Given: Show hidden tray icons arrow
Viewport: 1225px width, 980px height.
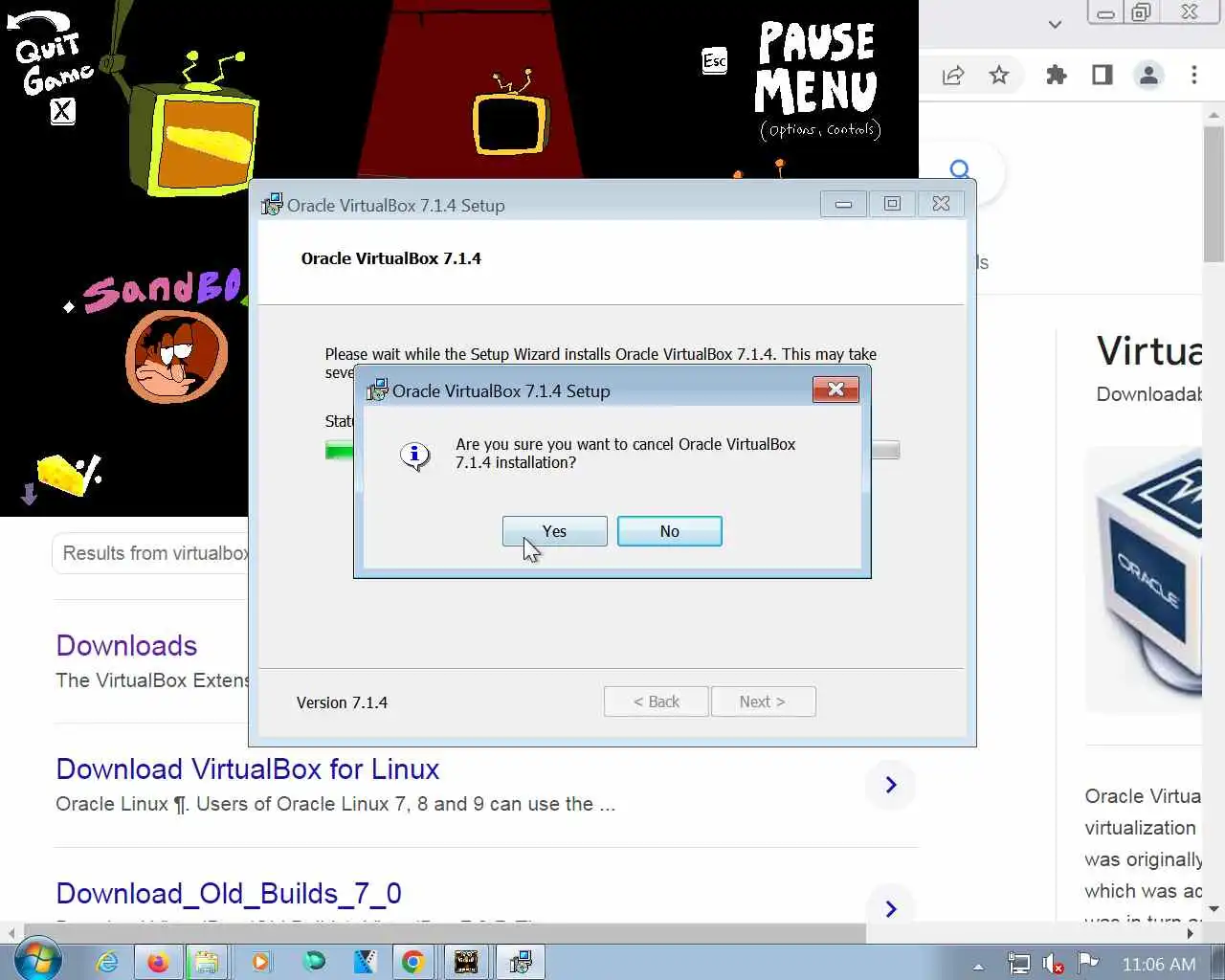Looking at the screenshot, I should 978,966.
